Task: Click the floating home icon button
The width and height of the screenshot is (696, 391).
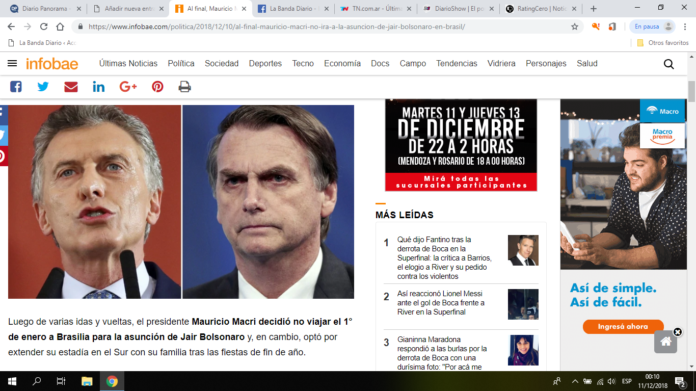Action: [x=665, y=342]
